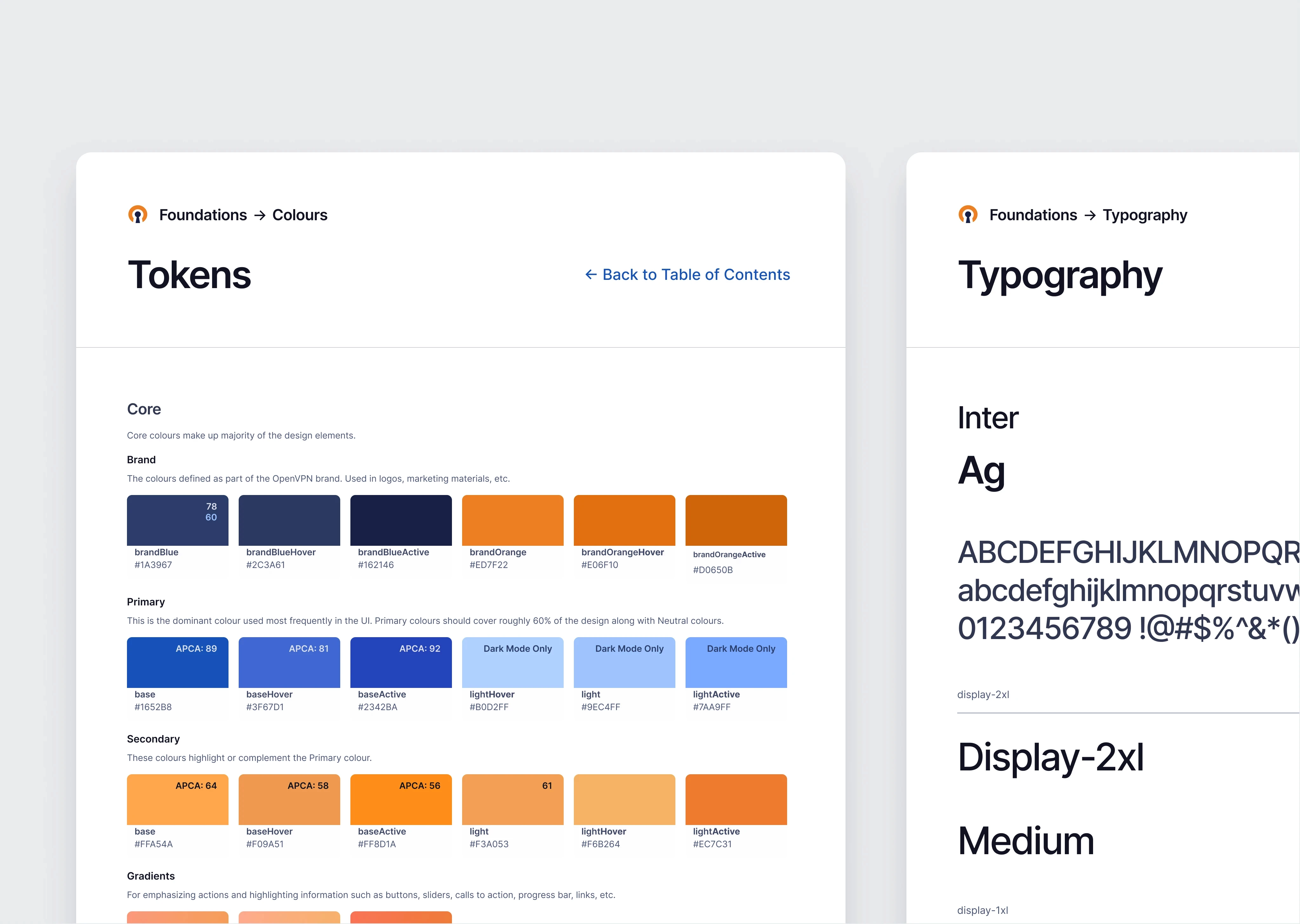Click the Foundations breadcrumb on the Colours page
This screenshot has width=1300, height=924.
coord(203,215)
